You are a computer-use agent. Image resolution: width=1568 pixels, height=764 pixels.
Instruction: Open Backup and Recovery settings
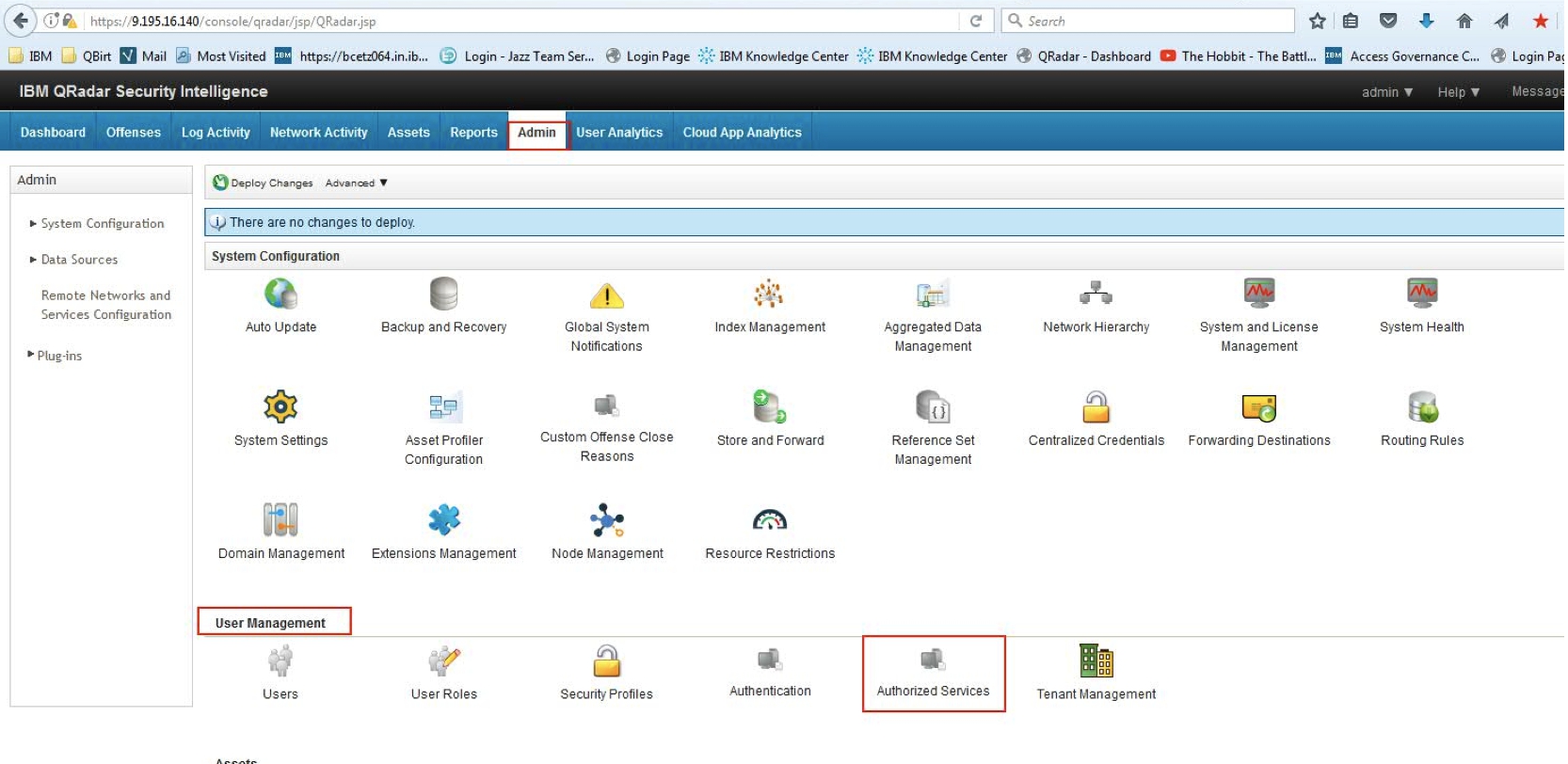443,295
